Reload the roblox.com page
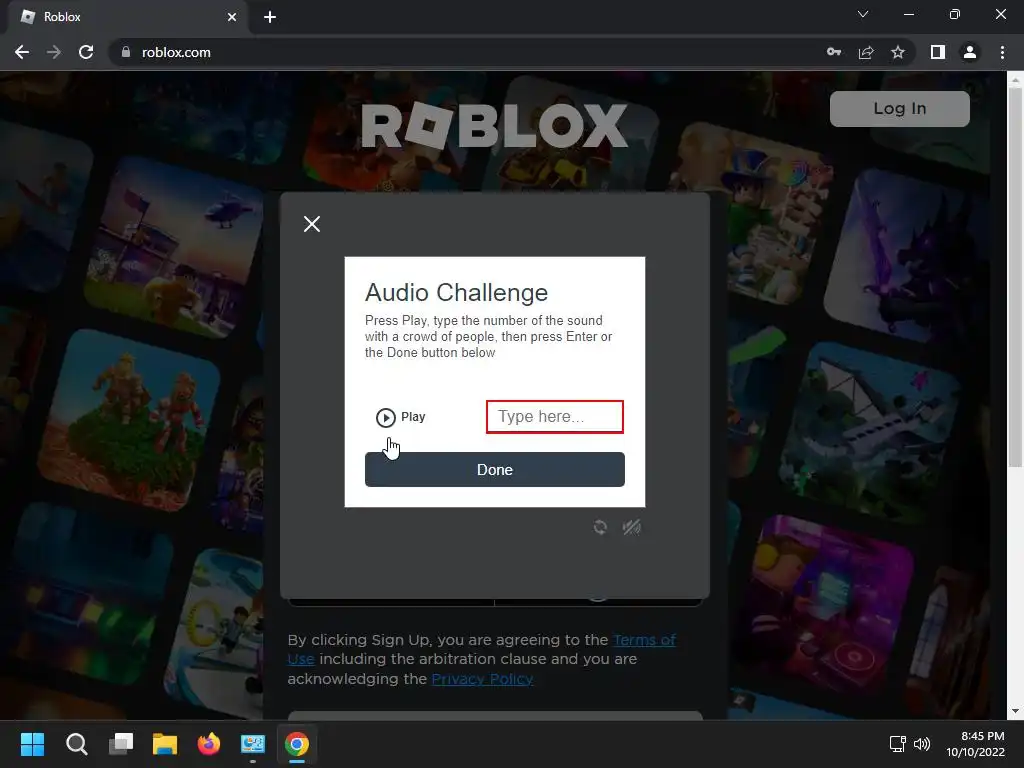Screen dimensions: 1024x768 pyautogui.click(x=86, y=52)
